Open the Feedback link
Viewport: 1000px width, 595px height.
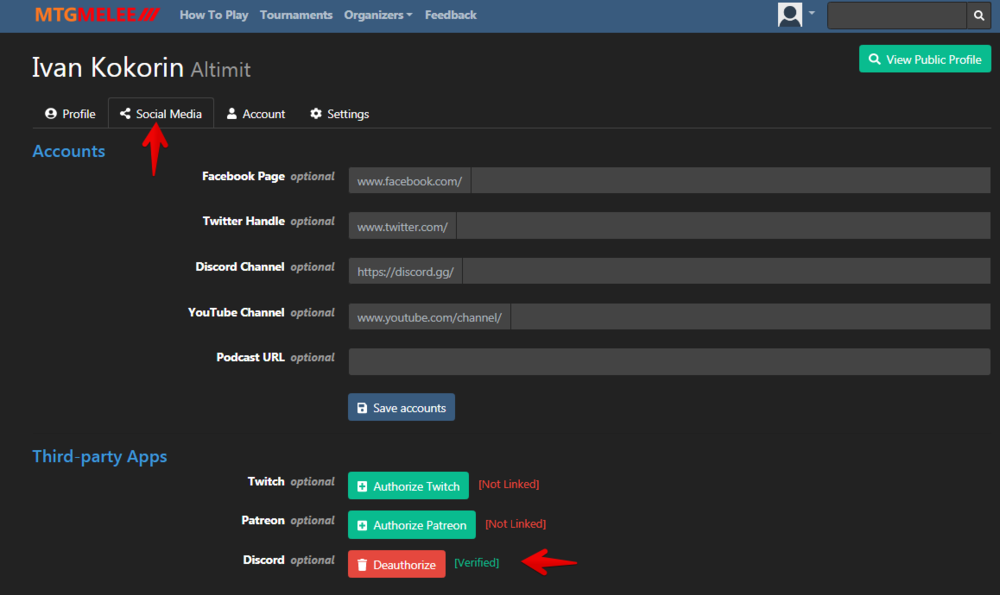pos(450,15)
